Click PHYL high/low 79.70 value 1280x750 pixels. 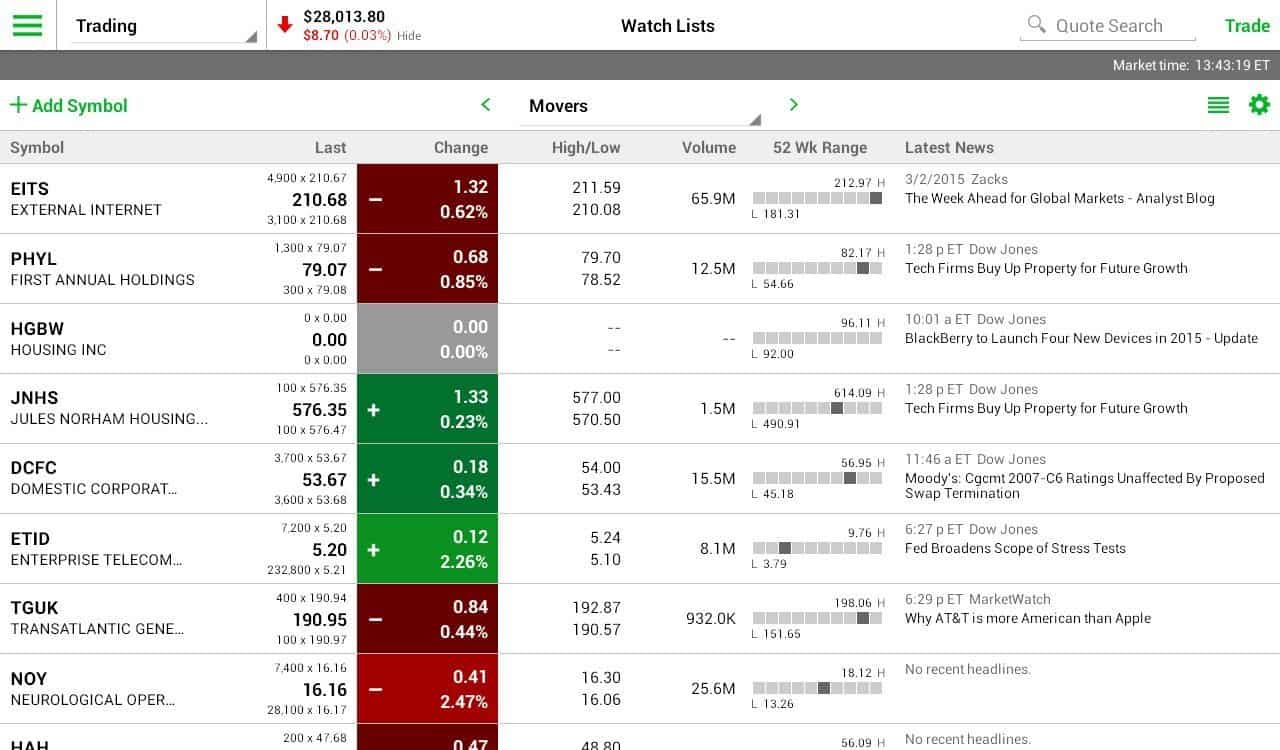pos(601,258)
